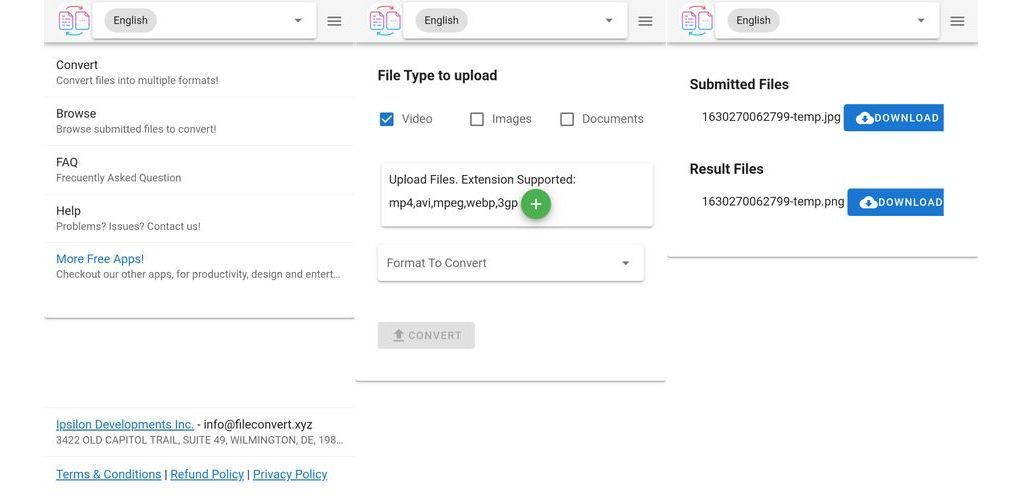
Task: Check the Documents file type checkbox
Action: tap(567, 119)
